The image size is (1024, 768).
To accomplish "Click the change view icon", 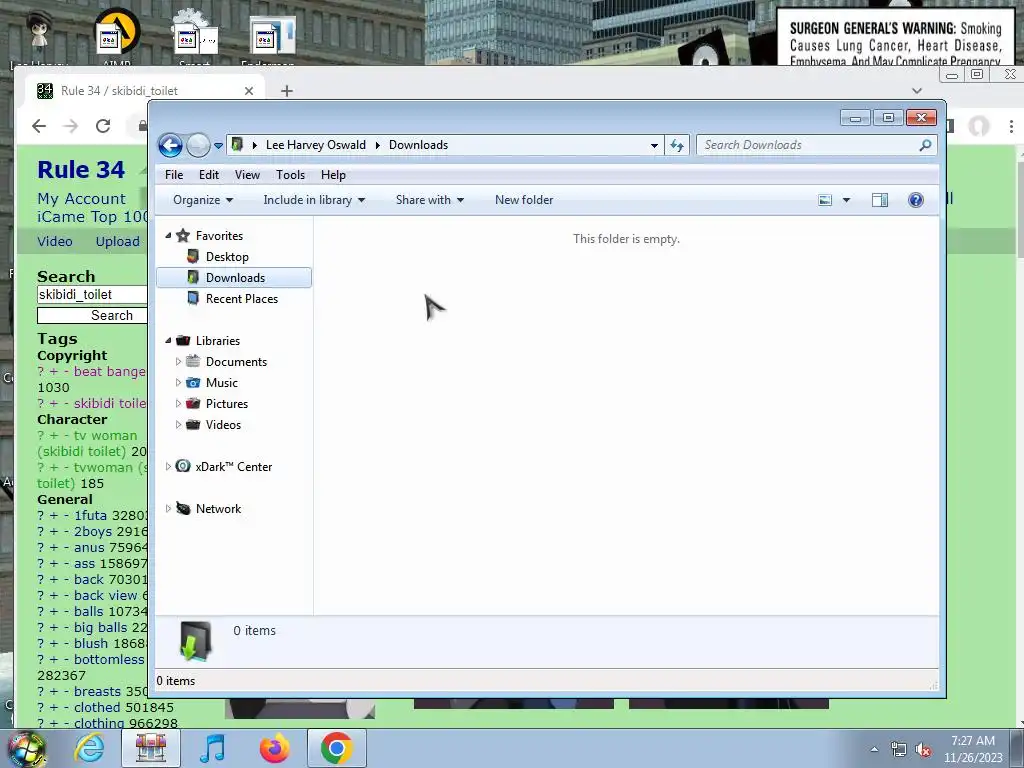I will [825, 200].
